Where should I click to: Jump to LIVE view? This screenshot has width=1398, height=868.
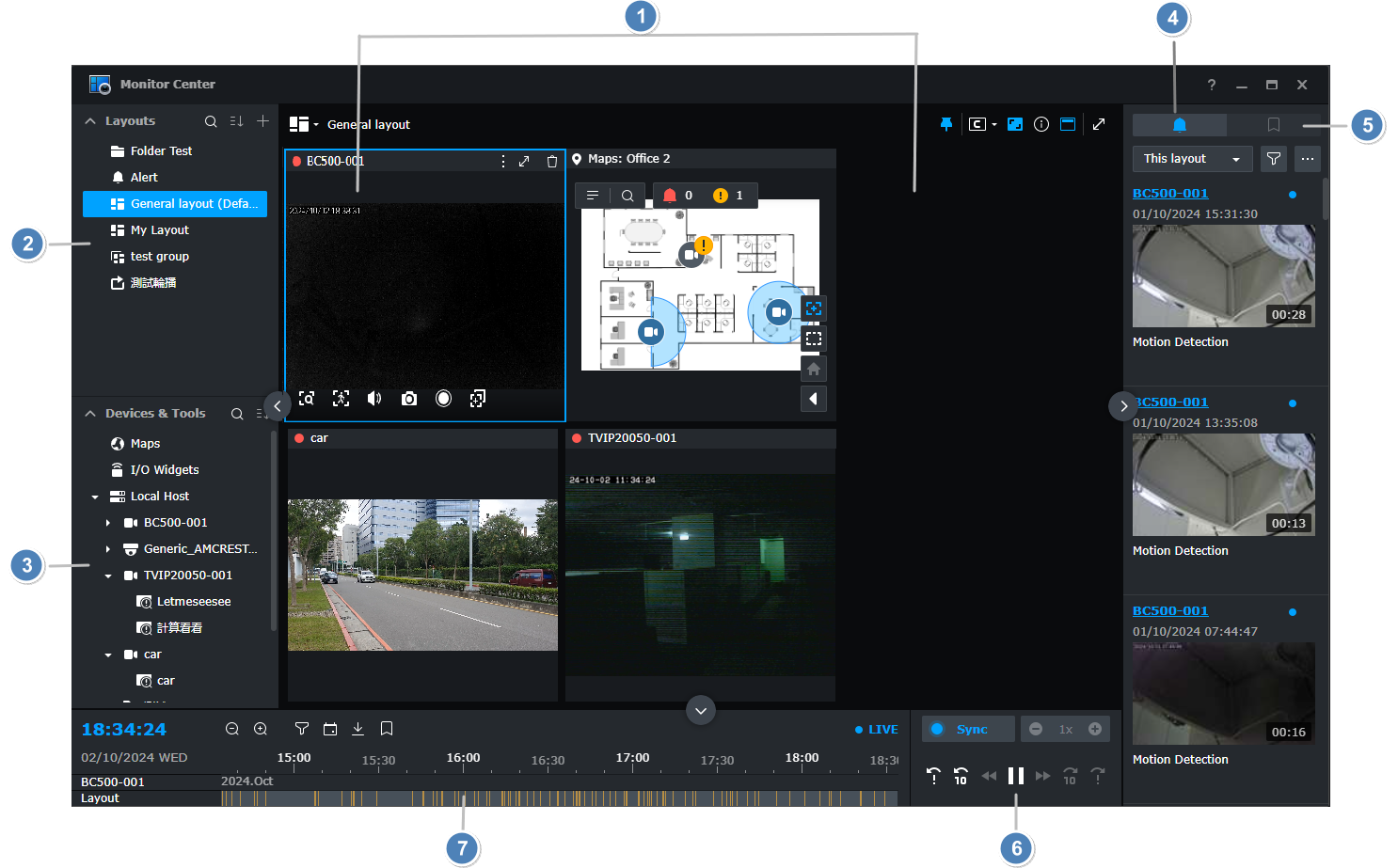tap(877, 730)
